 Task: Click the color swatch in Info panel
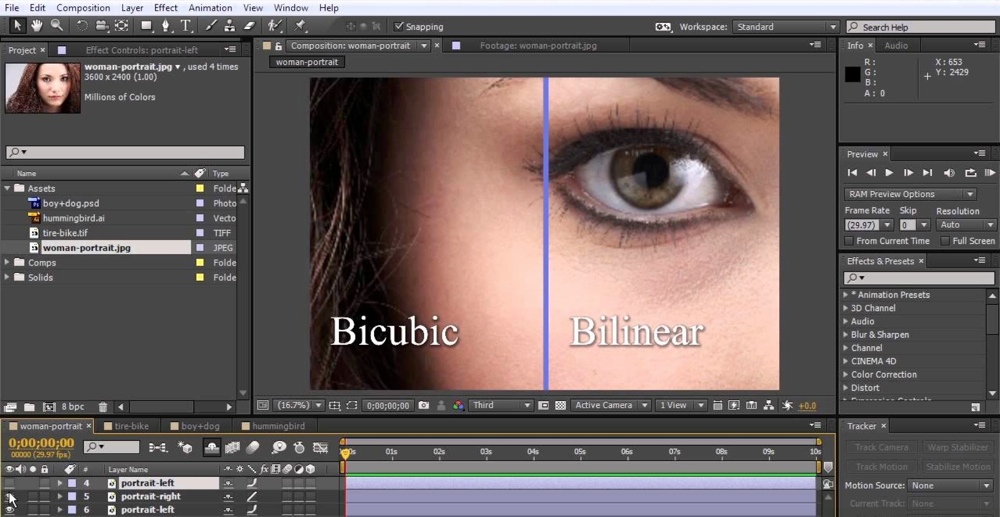(x=853, y=75)
